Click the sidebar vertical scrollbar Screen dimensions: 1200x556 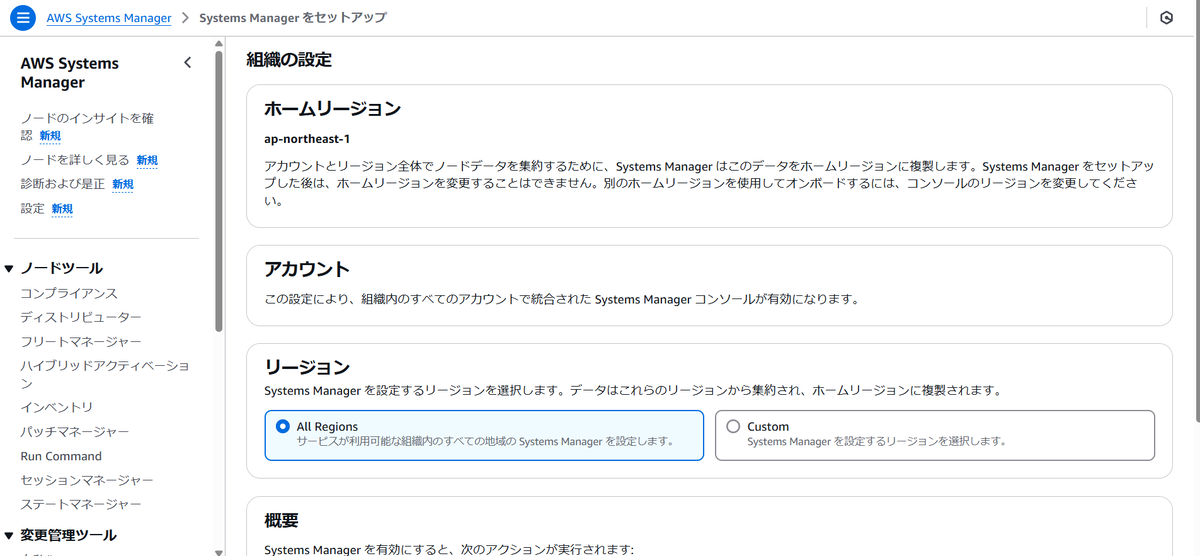point(219,190)
